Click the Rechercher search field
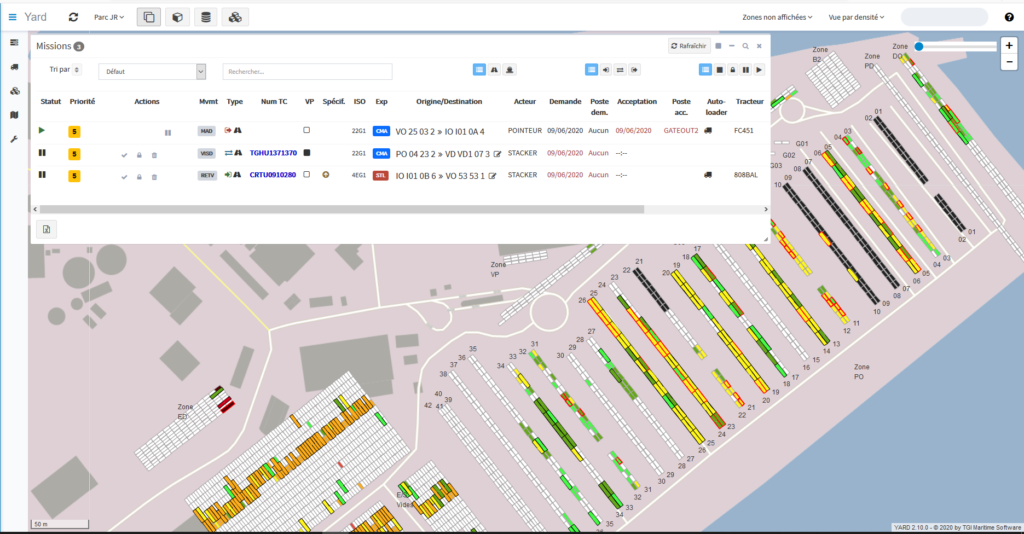 tap(307, 72)
